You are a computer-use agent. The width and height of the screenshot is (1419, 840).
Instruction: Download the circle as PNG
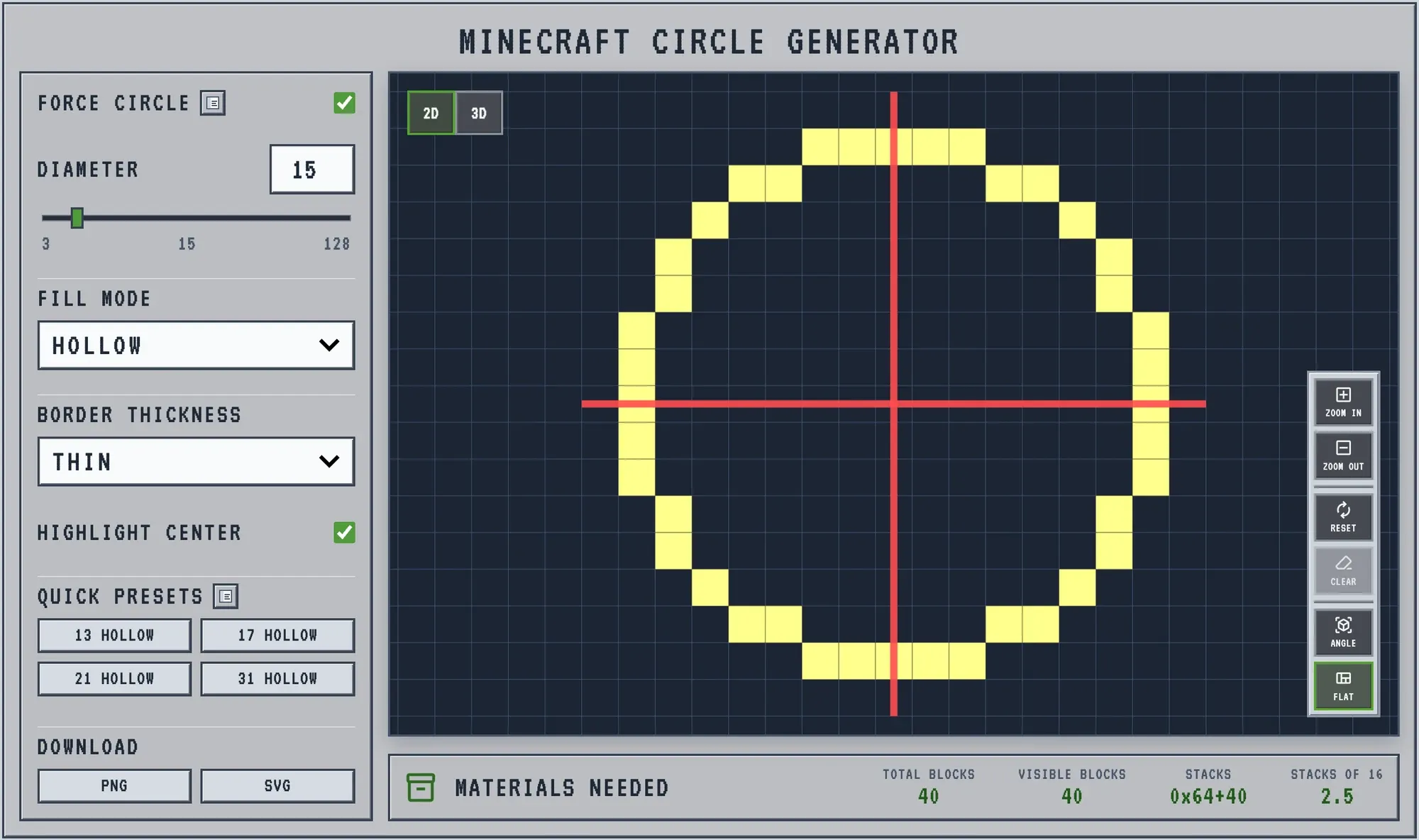coord(114,786)
